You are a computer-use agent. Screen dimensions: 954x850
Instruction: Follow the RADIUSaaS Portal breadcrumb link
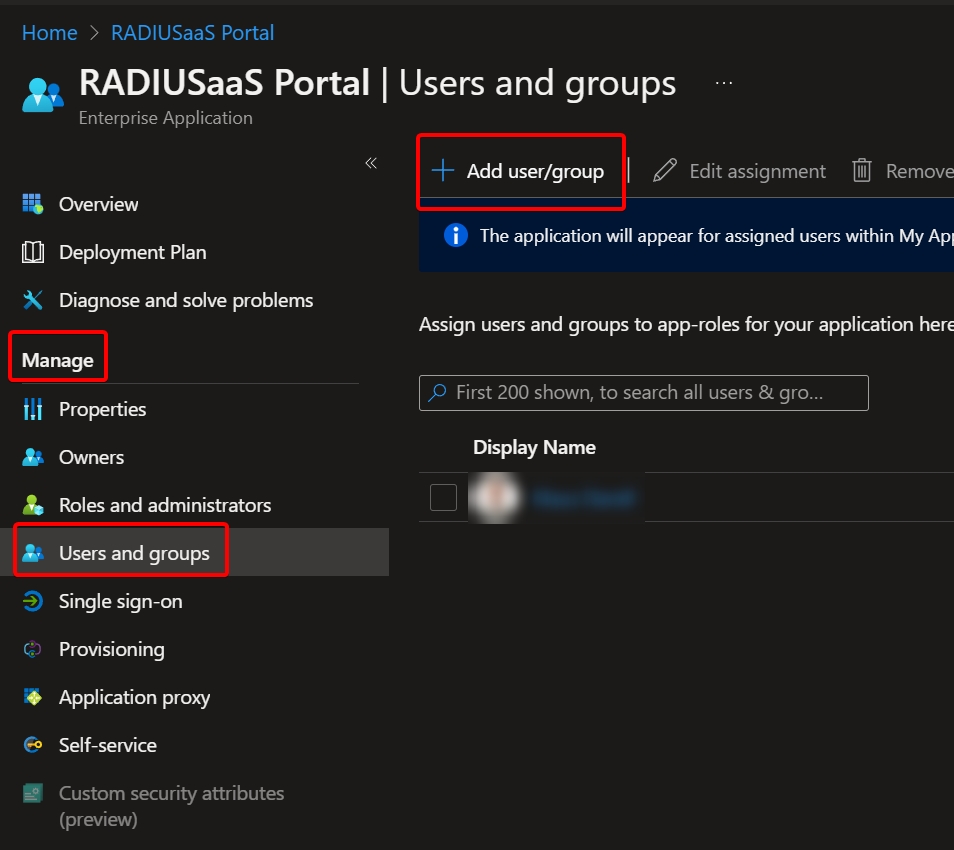point(192,33)
